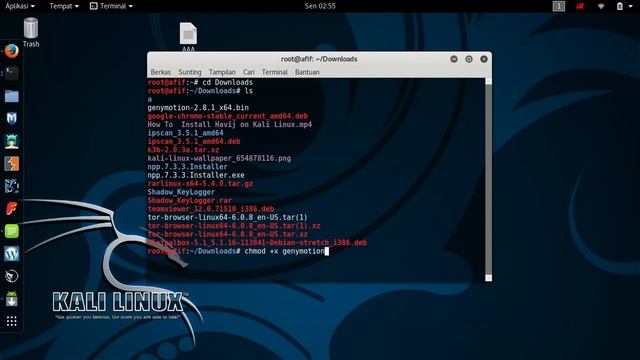
Task: Open the Terminal menu in terminal window
Action: click(x=274, y=72)
